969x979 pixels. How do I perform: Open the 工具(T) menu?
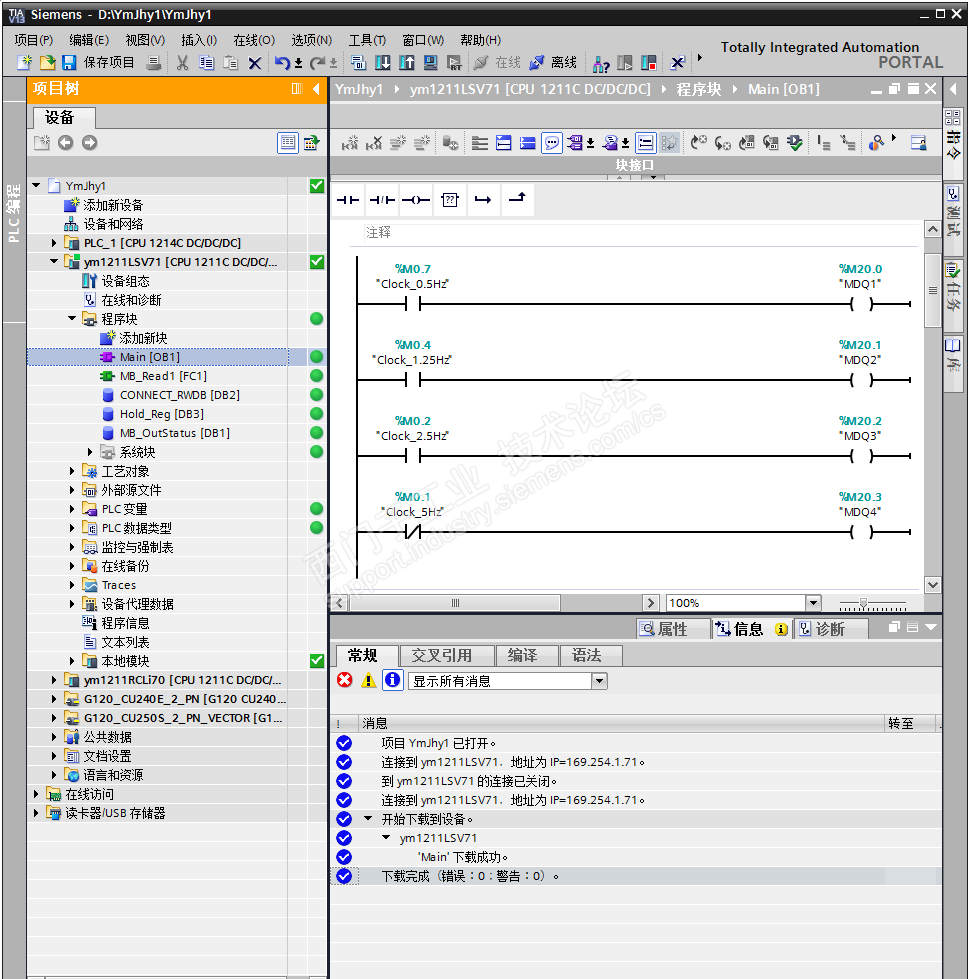367,40
